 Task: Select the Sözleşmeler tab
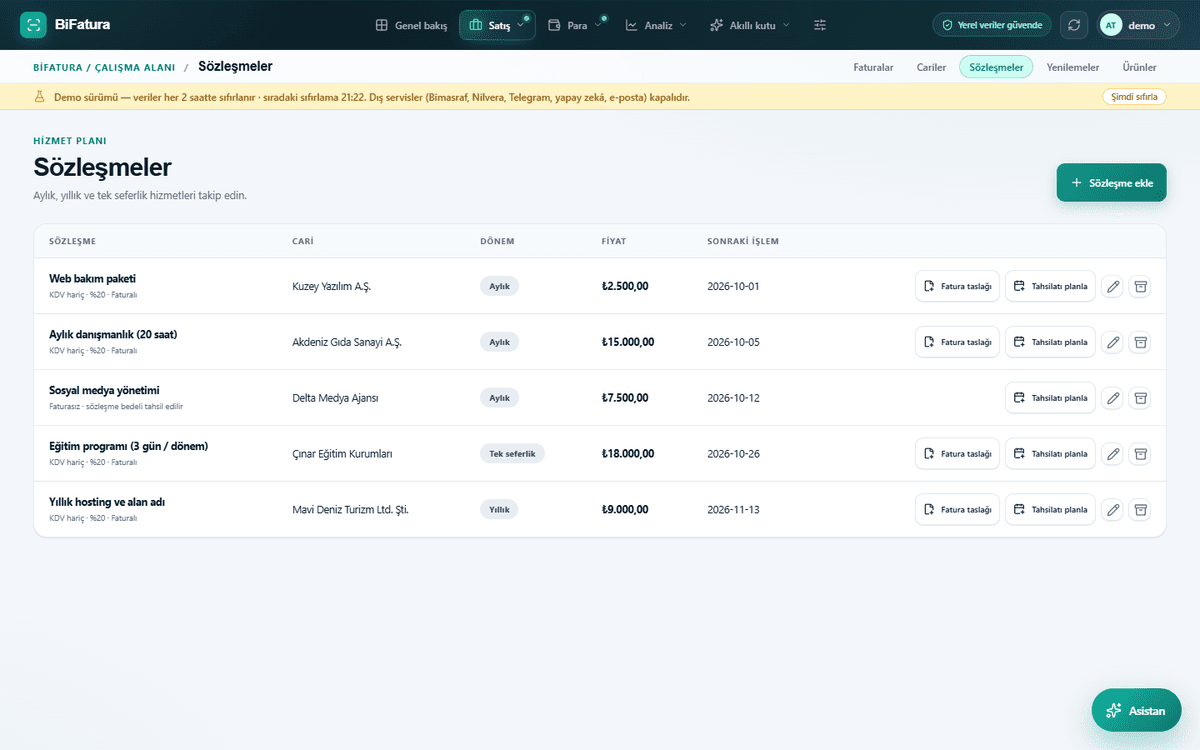996,67
